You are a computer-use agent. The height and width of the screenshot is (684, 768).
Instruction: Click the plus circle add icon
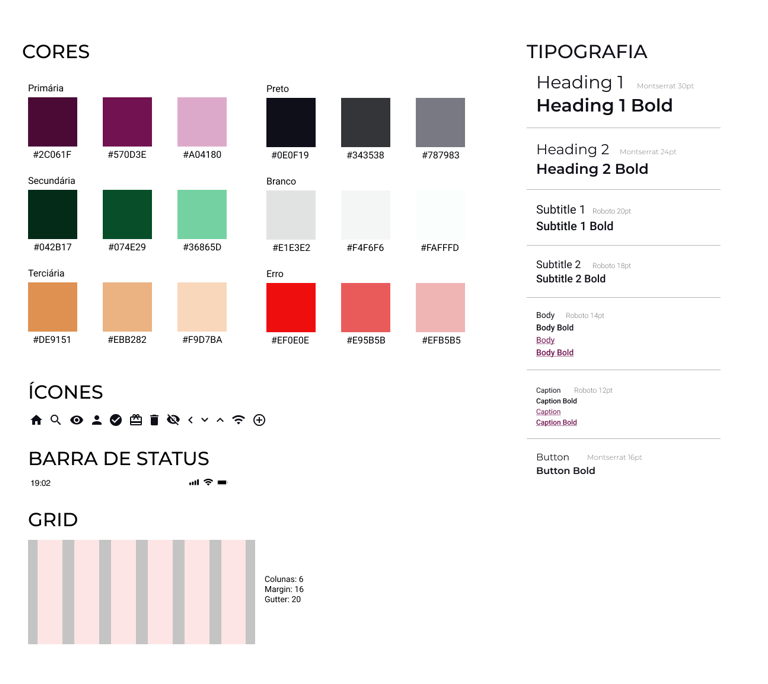(x=259, y=420)
